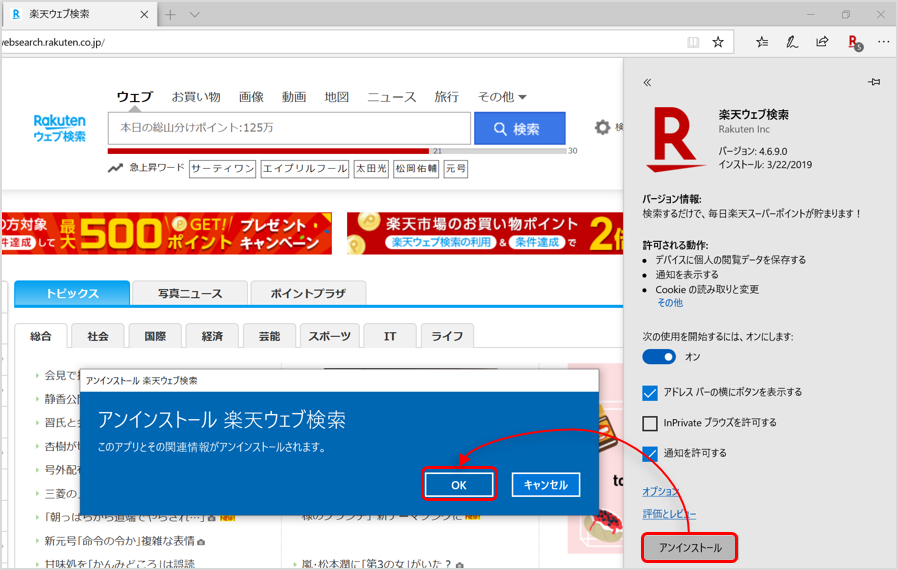
Task: Click the add notes pen icon
Action: (792, 42)
